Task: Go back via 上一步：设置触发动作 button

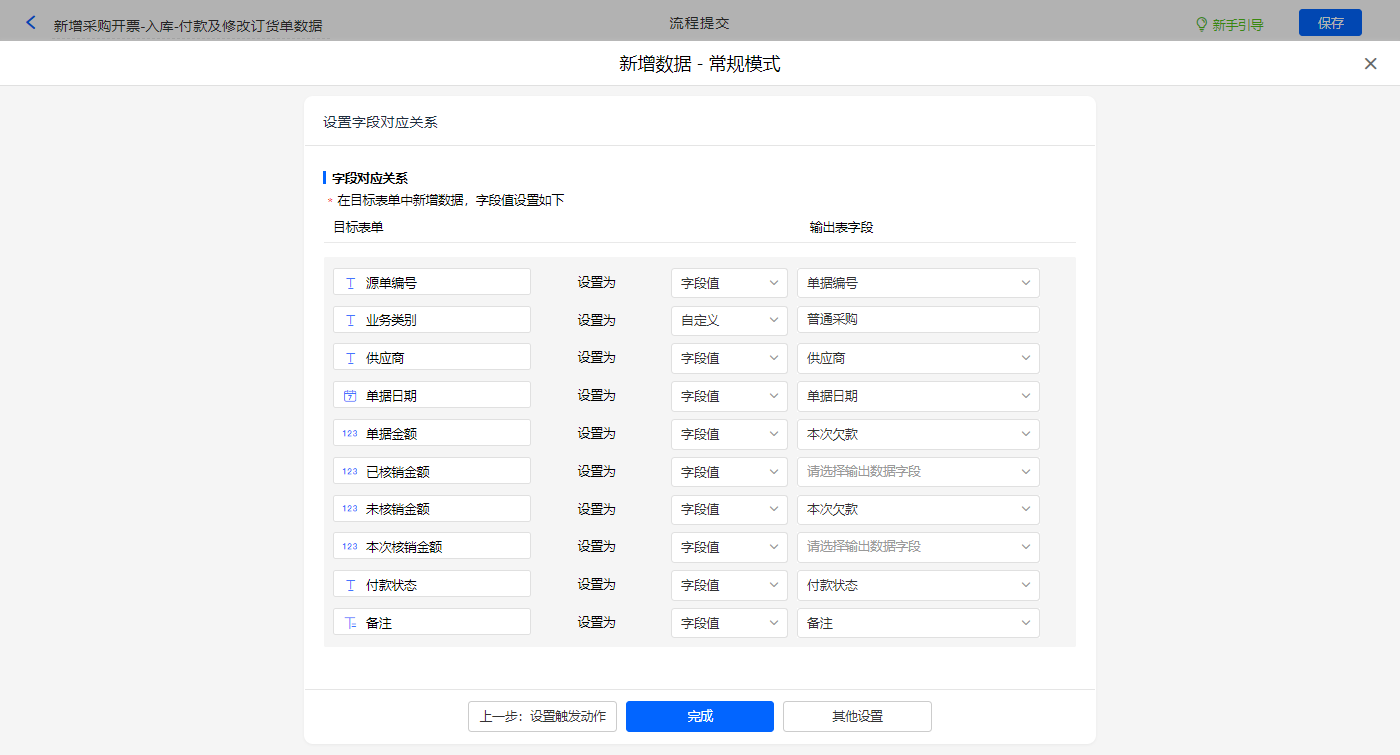Action: tap(542, 716)
